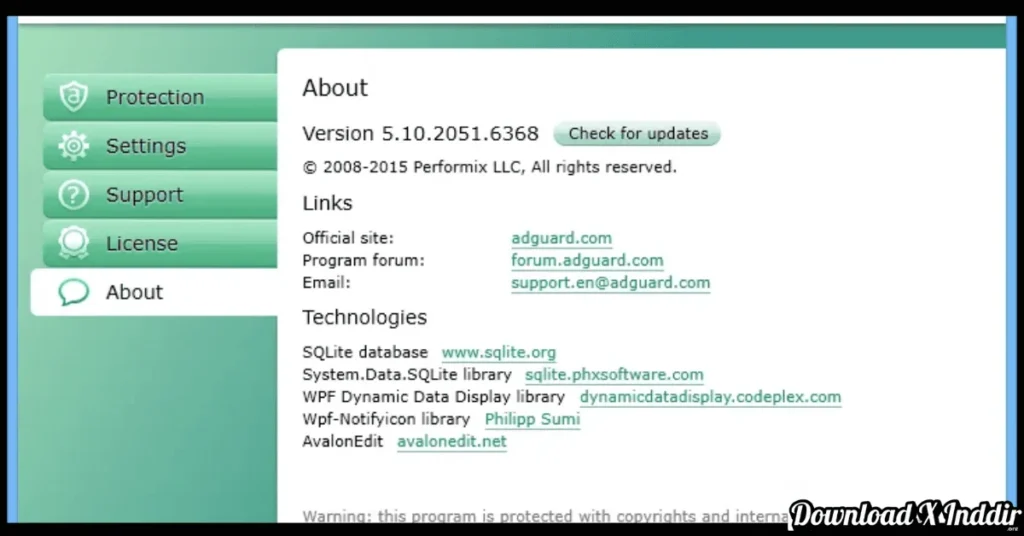Click the 'Official site:' label
This screenshot has height=536, width=1024.
(x=348, y=238)
